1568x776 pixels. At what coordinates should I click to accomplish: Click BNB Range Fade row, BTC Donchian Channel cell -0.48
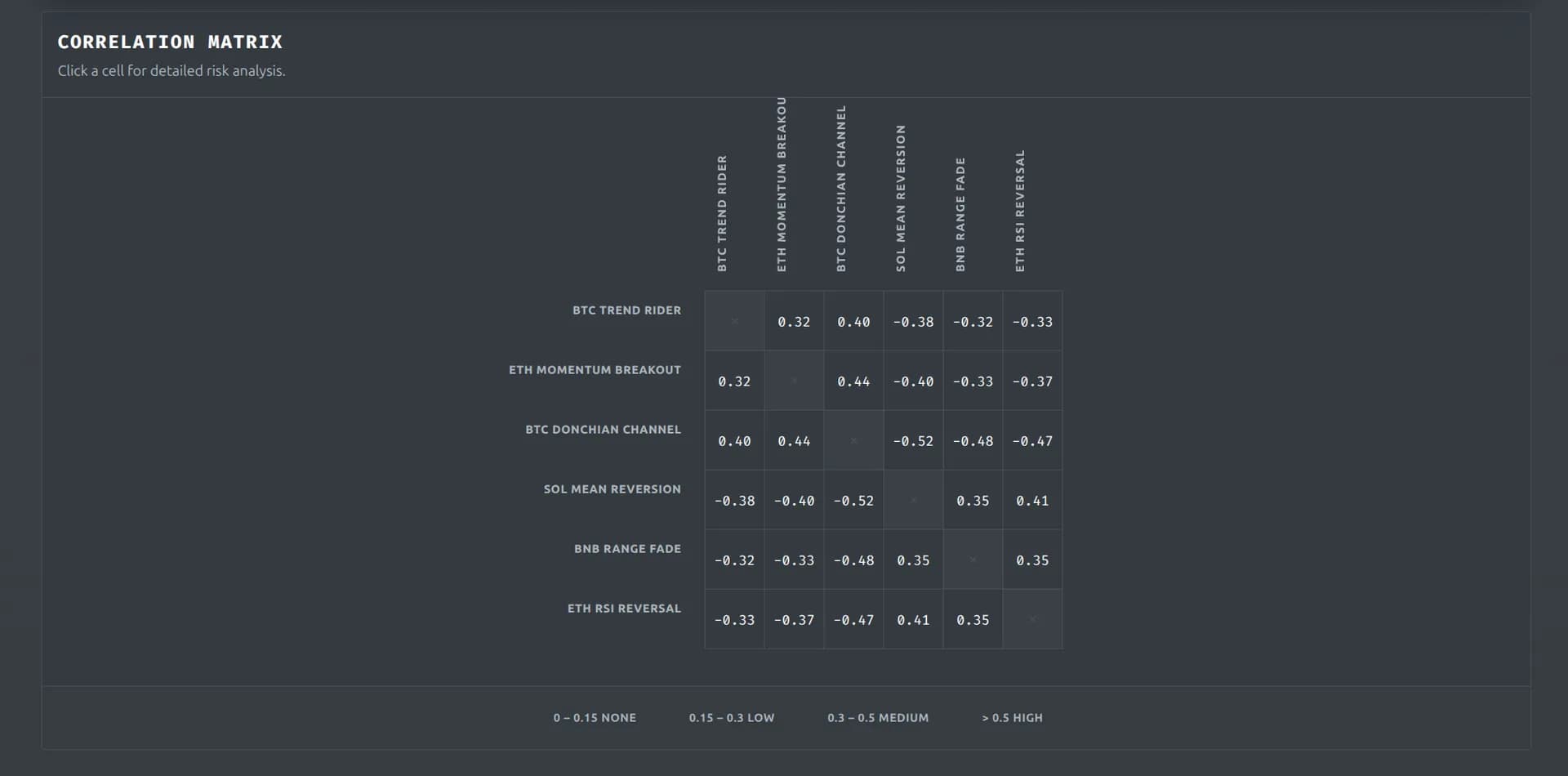click(x=853, y=560)
